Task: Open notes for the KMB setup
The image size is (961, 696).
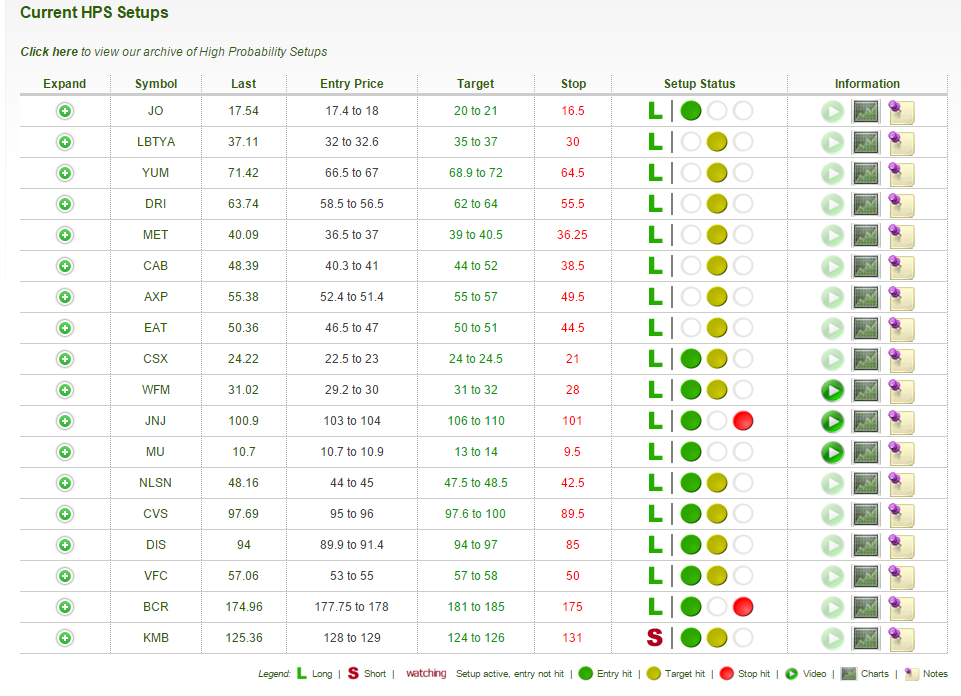Action: [x=901, y=639]
